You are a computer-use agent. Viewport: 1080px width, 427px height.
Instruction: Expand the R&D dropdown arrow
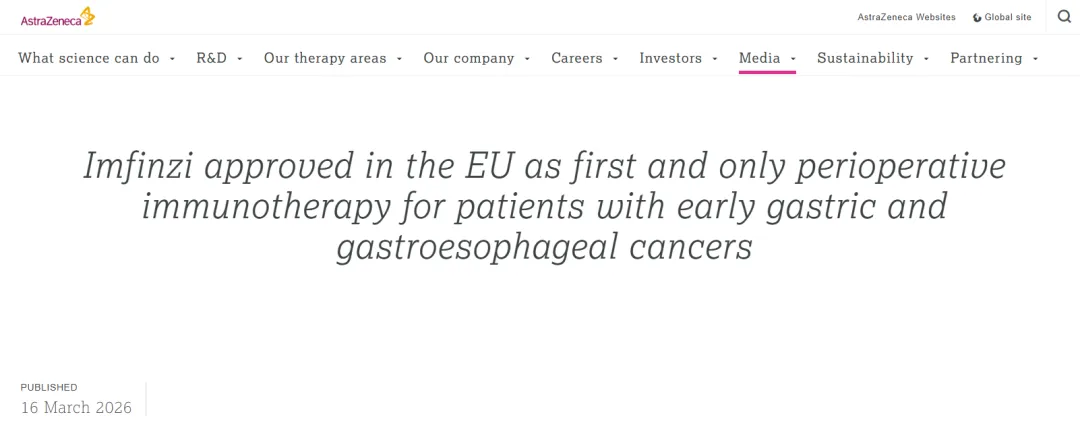pyautogui.click(x=239, y=59)
